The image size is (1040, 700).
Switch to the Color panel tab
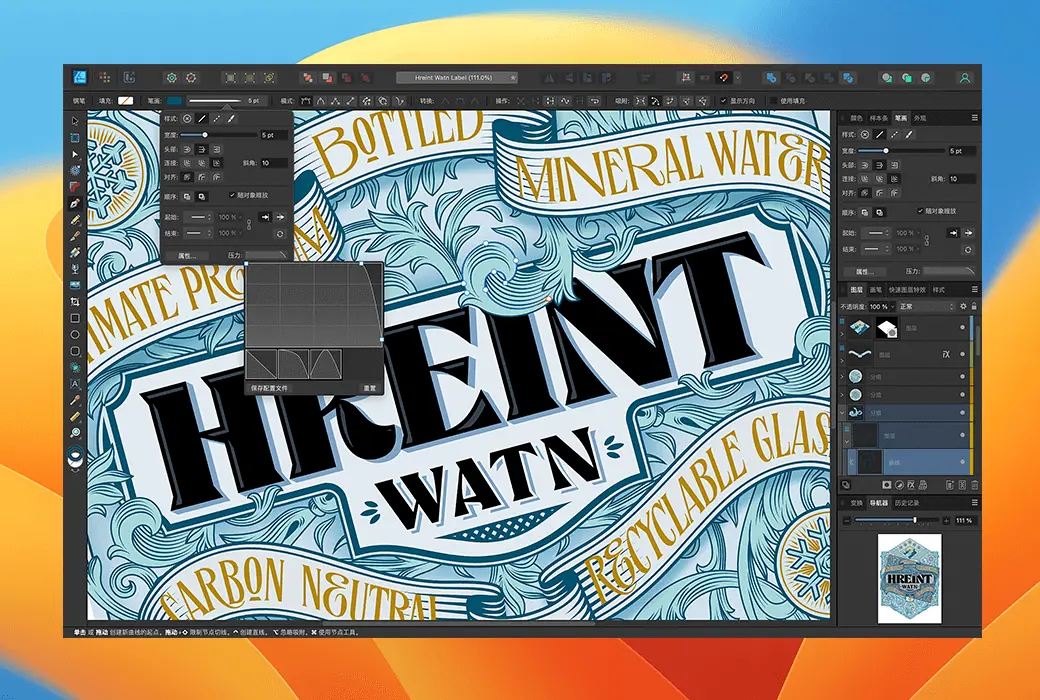(x=856, y=118)
